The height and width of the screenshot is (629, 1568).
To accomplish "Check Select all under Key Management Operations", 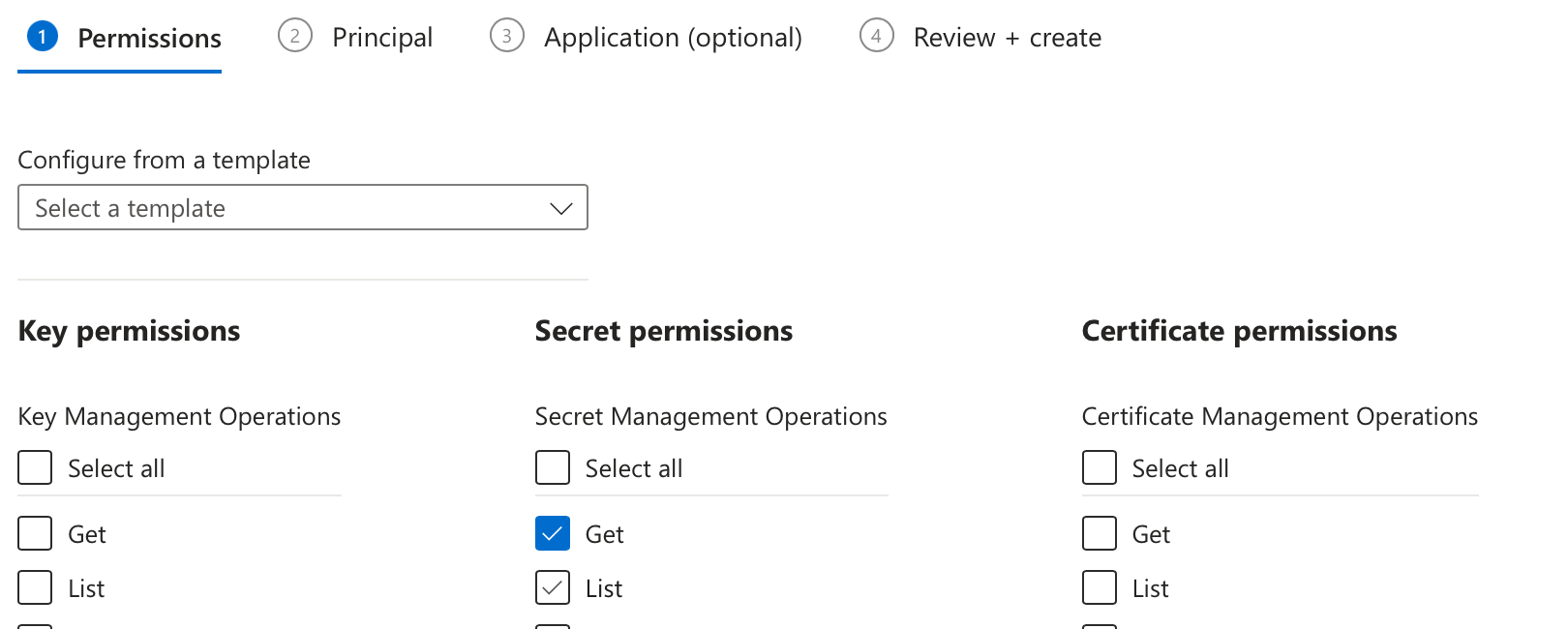I will click(x=36, y=468).
